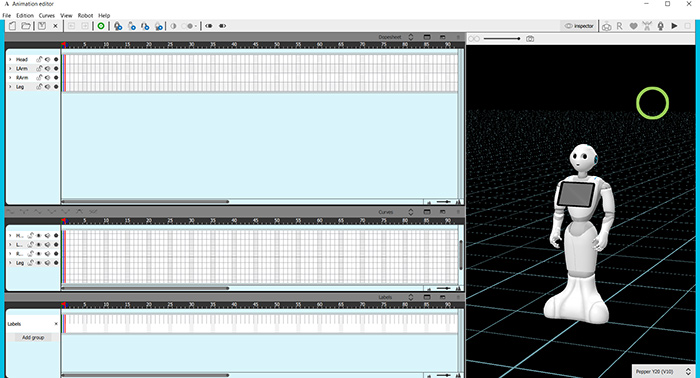Screen dimensions: 700x378
Task: Click the heart icon in the toolbar
Action: (633, 26)
